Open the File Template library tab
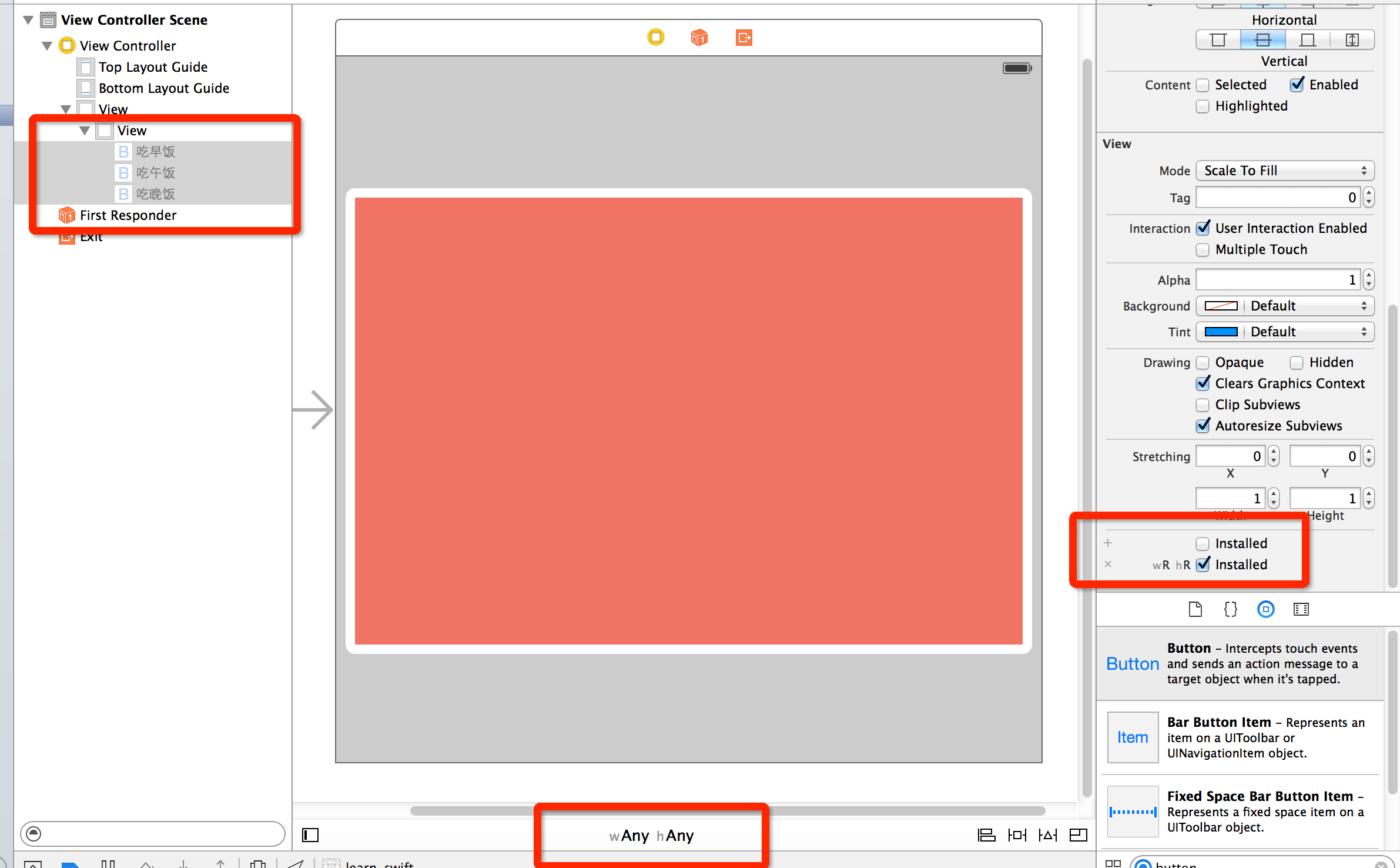 [x=1195, y=609]
